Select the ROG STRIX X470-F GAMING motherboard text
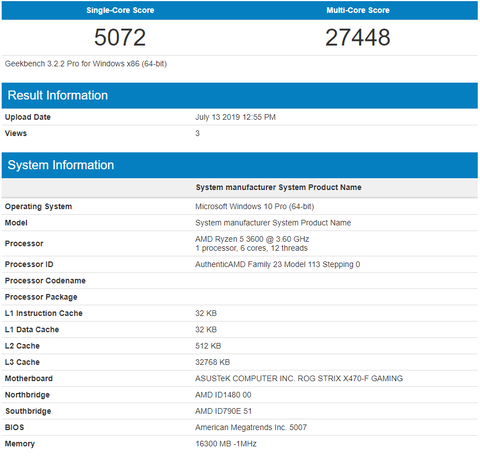480x461 pixels. pyautogui.click(x=350, y=379)
